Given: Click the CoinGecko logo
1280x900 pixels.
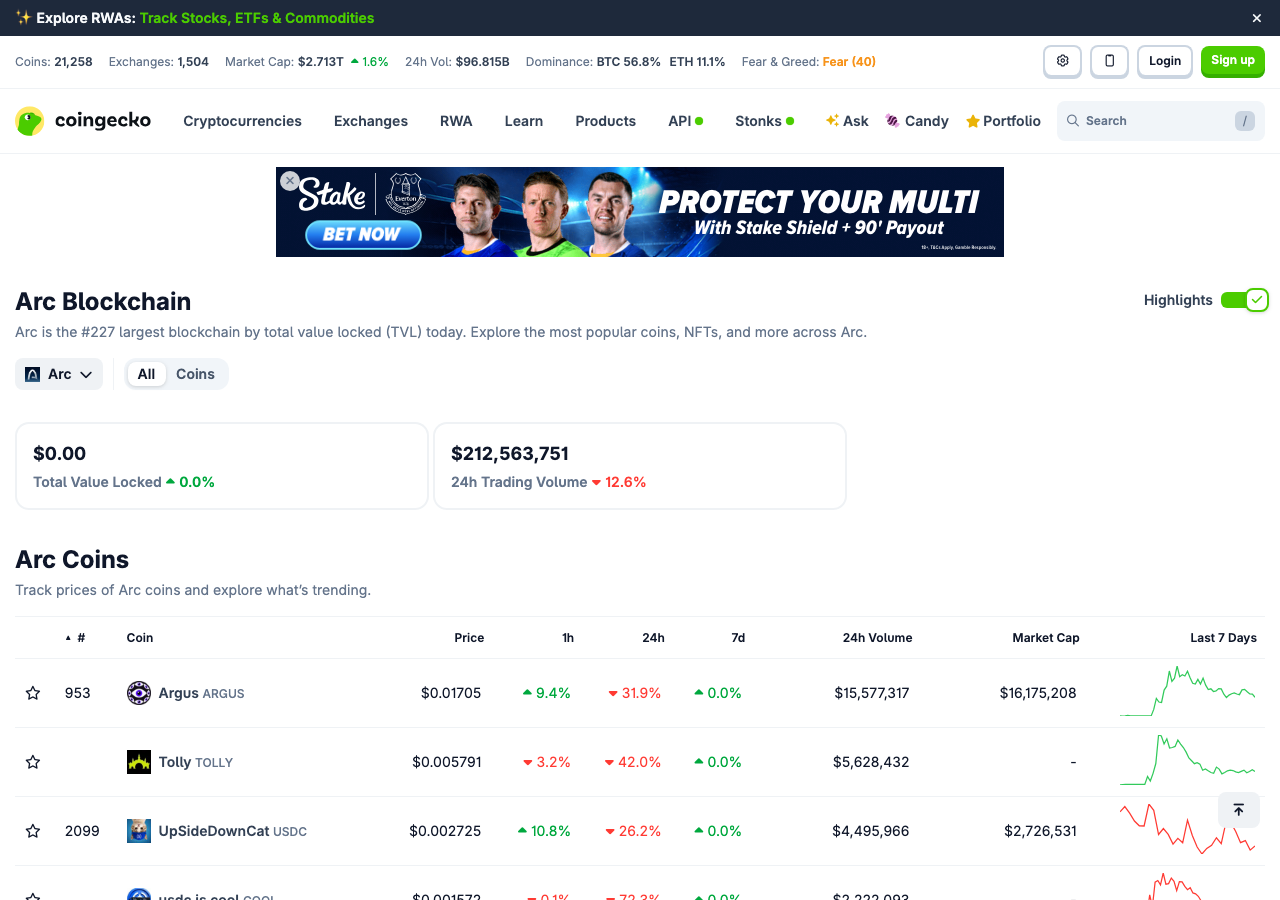Looking at the screenshot, I should click(83, 121).
